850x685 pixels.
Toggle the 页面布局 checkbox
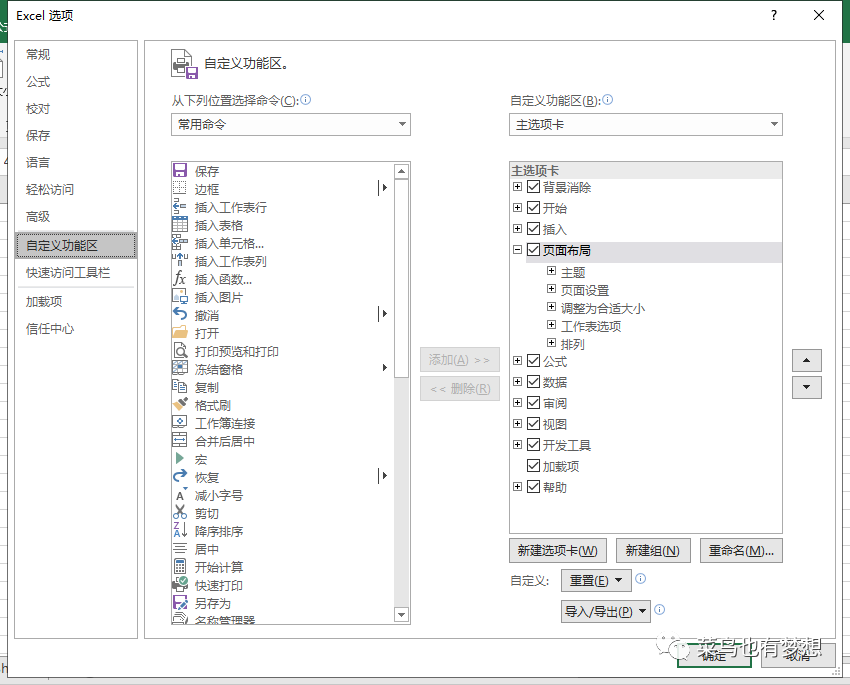point(533,250)
